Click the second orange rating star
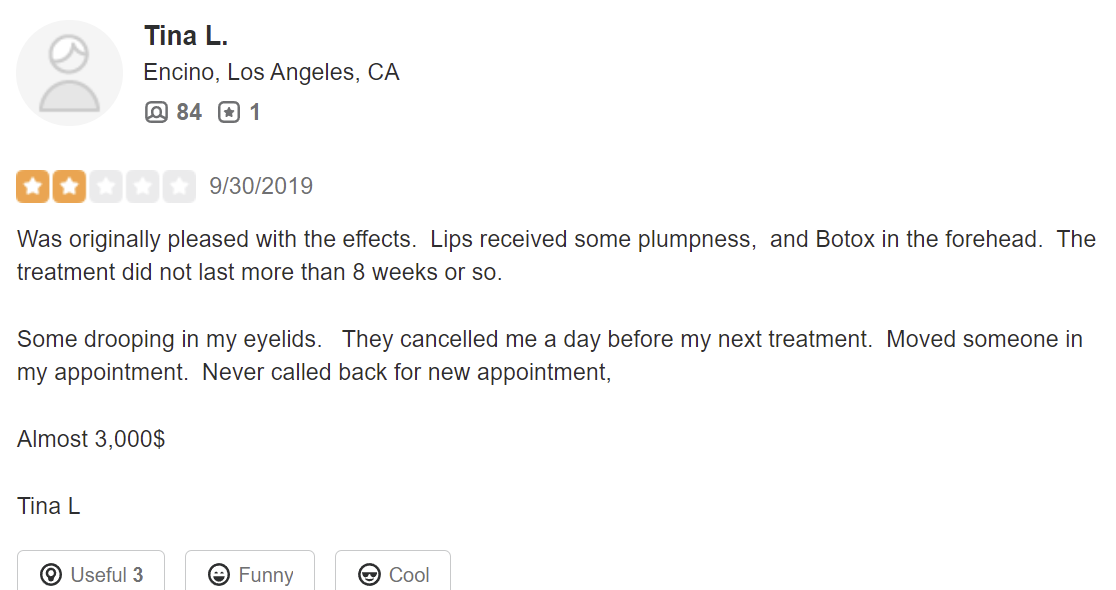This screenshot has height=590, width=1116. (69, 187)
